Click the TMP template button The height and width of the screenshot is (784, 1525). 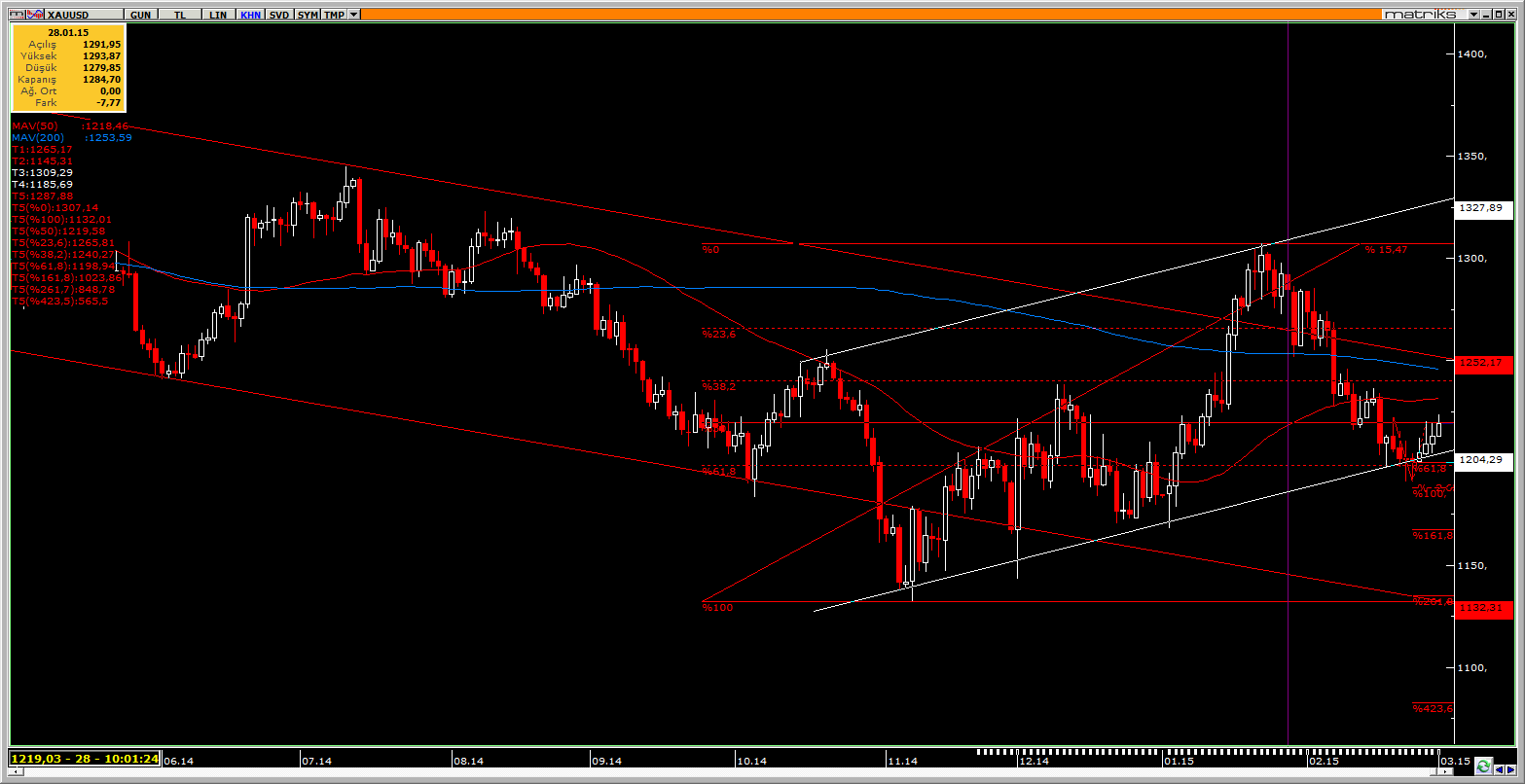(x=333, y=15)
